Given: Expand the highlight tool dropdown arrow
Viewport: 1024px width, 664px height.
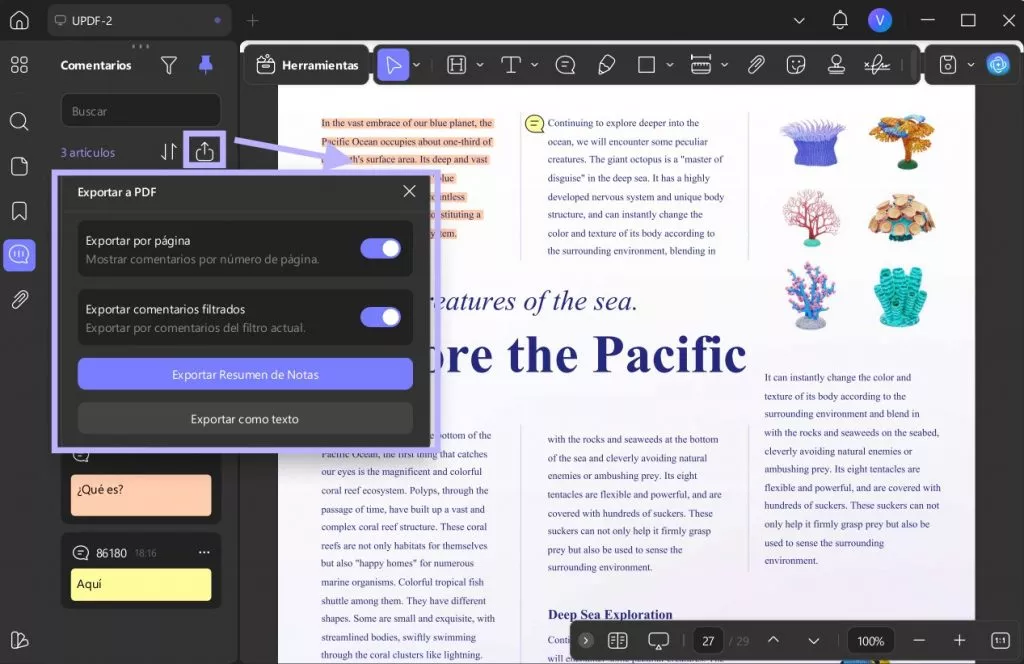Looking at the screenshot, I should [x=480, y=65].
